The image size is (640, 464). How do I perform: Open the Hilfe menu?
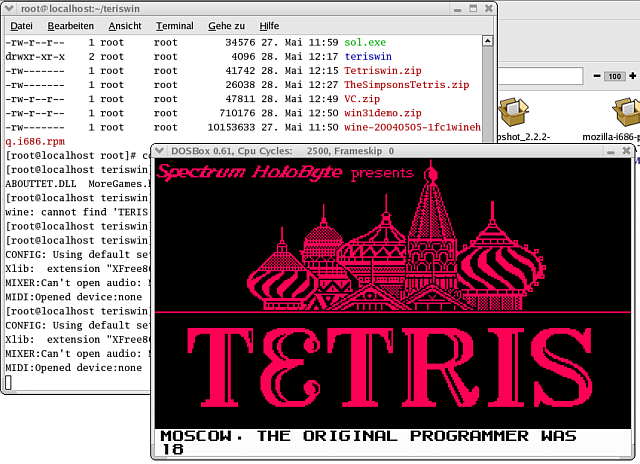(269, 26)
